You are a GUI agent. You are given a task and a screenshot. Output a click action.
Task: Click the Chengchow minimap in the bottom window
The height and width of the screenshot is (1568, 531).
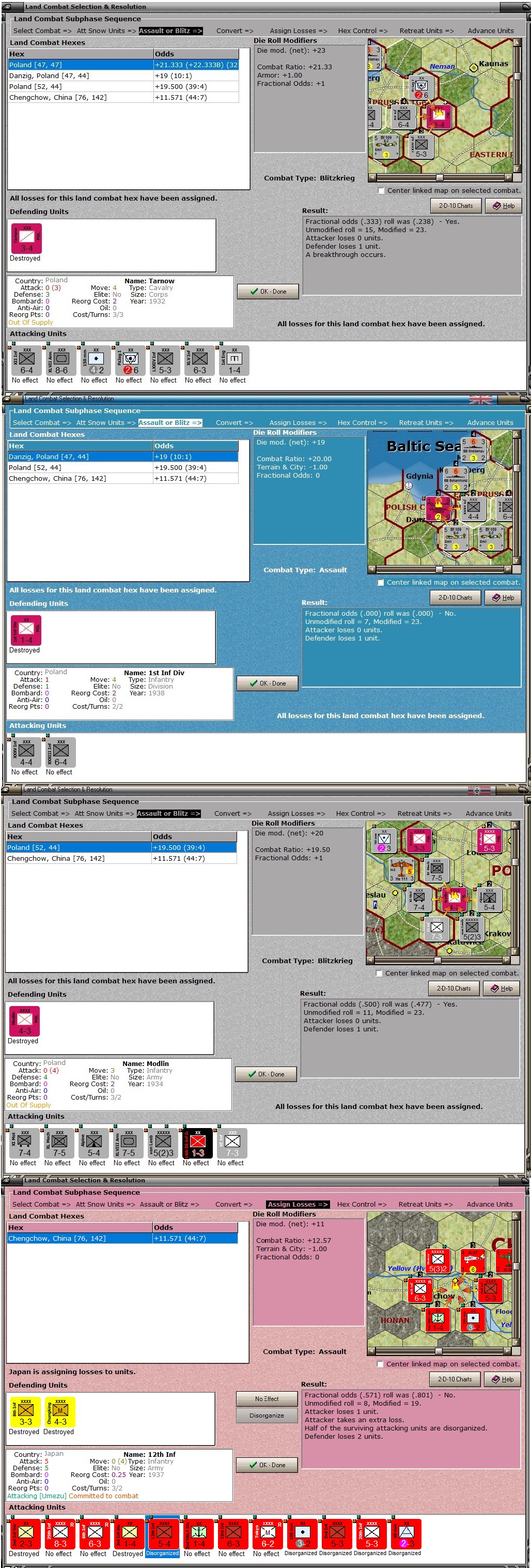440,1280
